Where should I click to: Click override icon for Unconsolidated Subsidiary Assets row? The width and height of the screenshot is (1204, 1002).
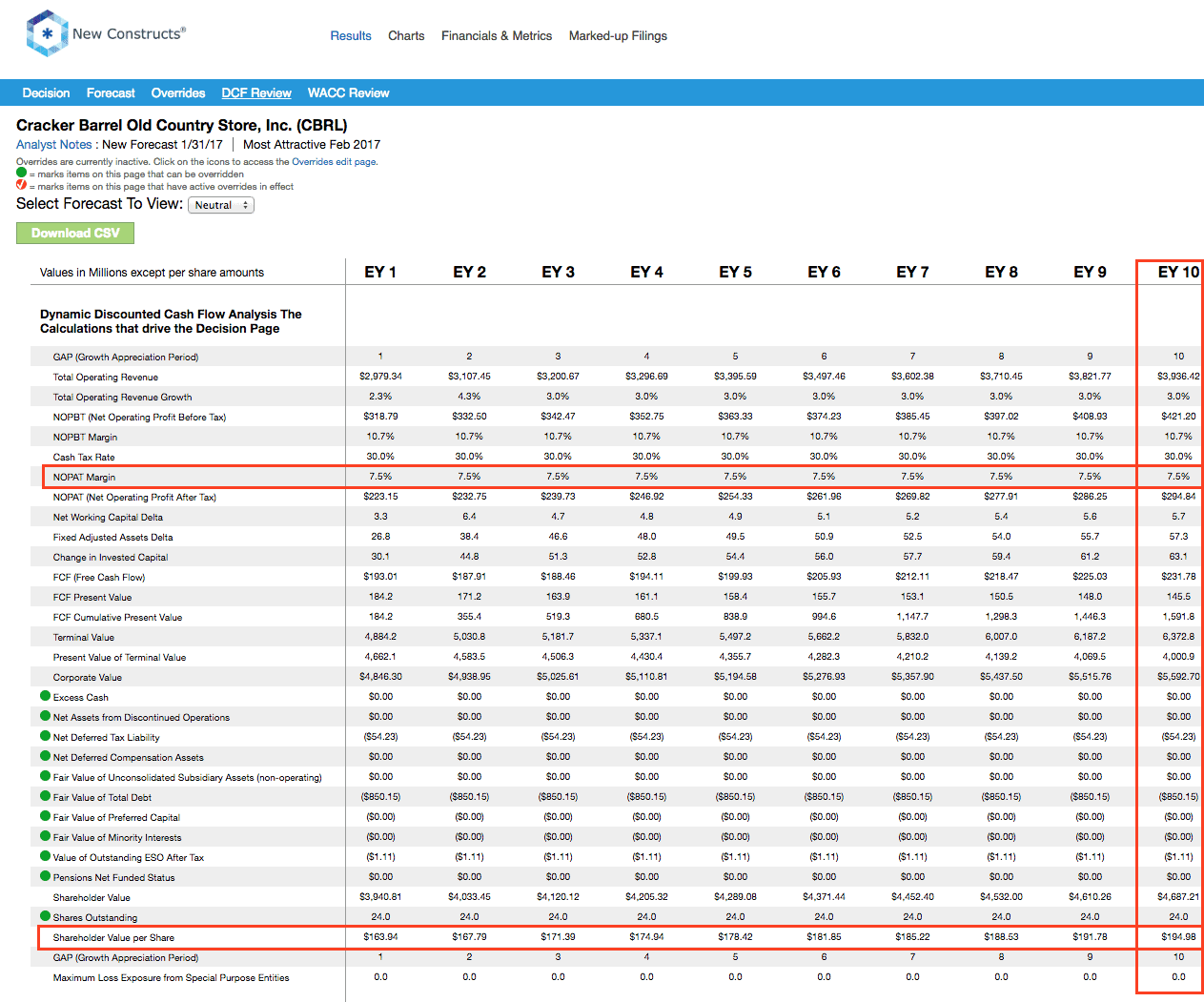(x=45, y=775)
